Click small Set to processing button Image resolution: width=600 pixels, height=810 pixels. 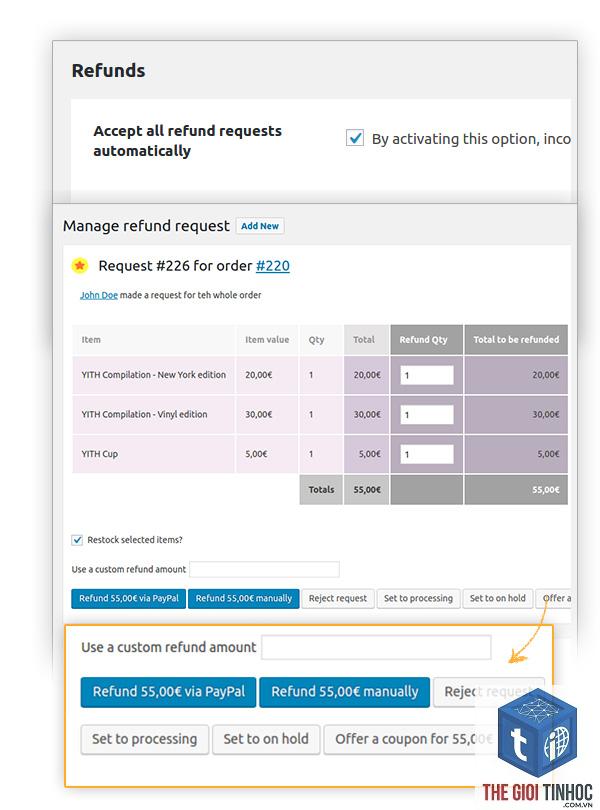pyautogui.click(x=418, y=598)
